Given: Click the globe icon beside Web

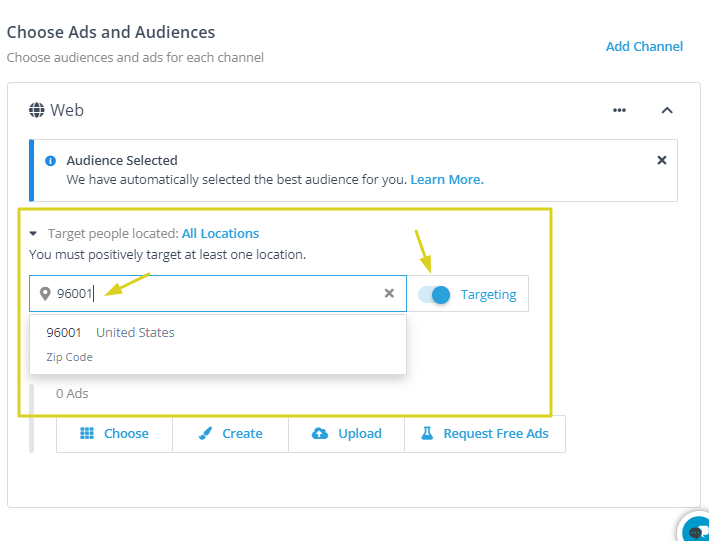Looking at the screenshot, I should pos(37,110).
